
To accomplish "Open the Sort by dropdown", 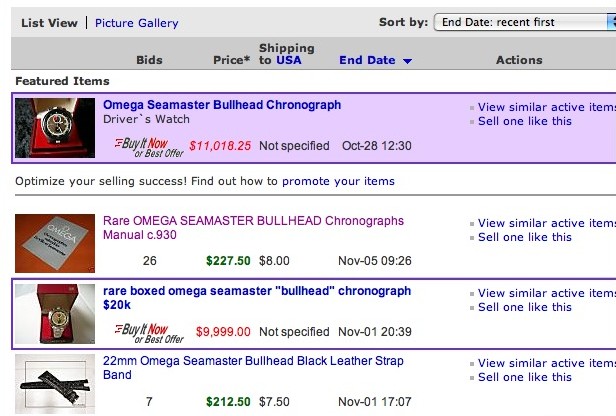I will click(524, 22).
